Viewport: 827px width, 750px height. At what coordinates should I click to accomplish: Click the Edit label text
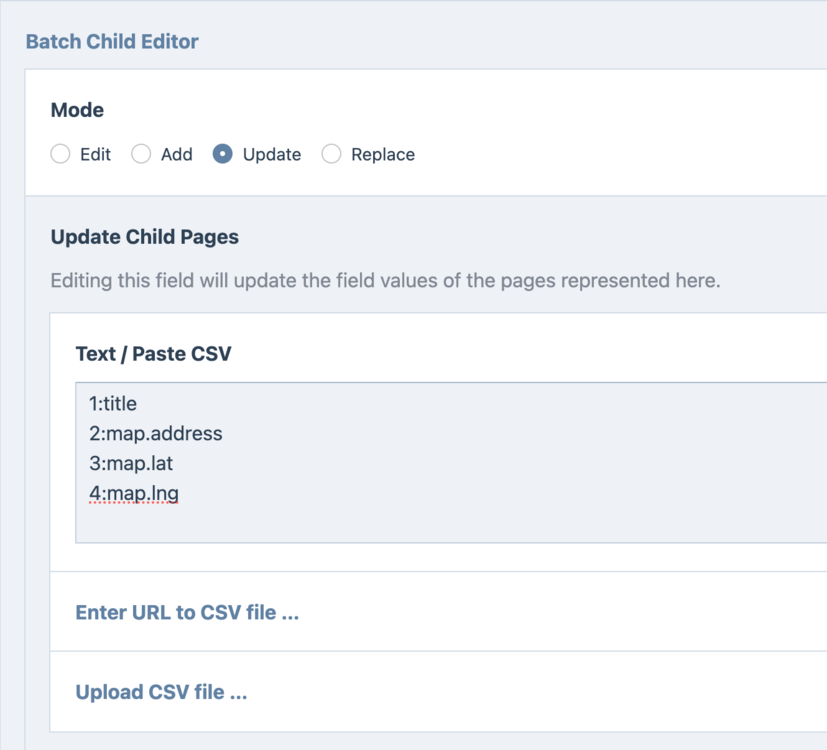pyautogui.click(x=95, y=154)
